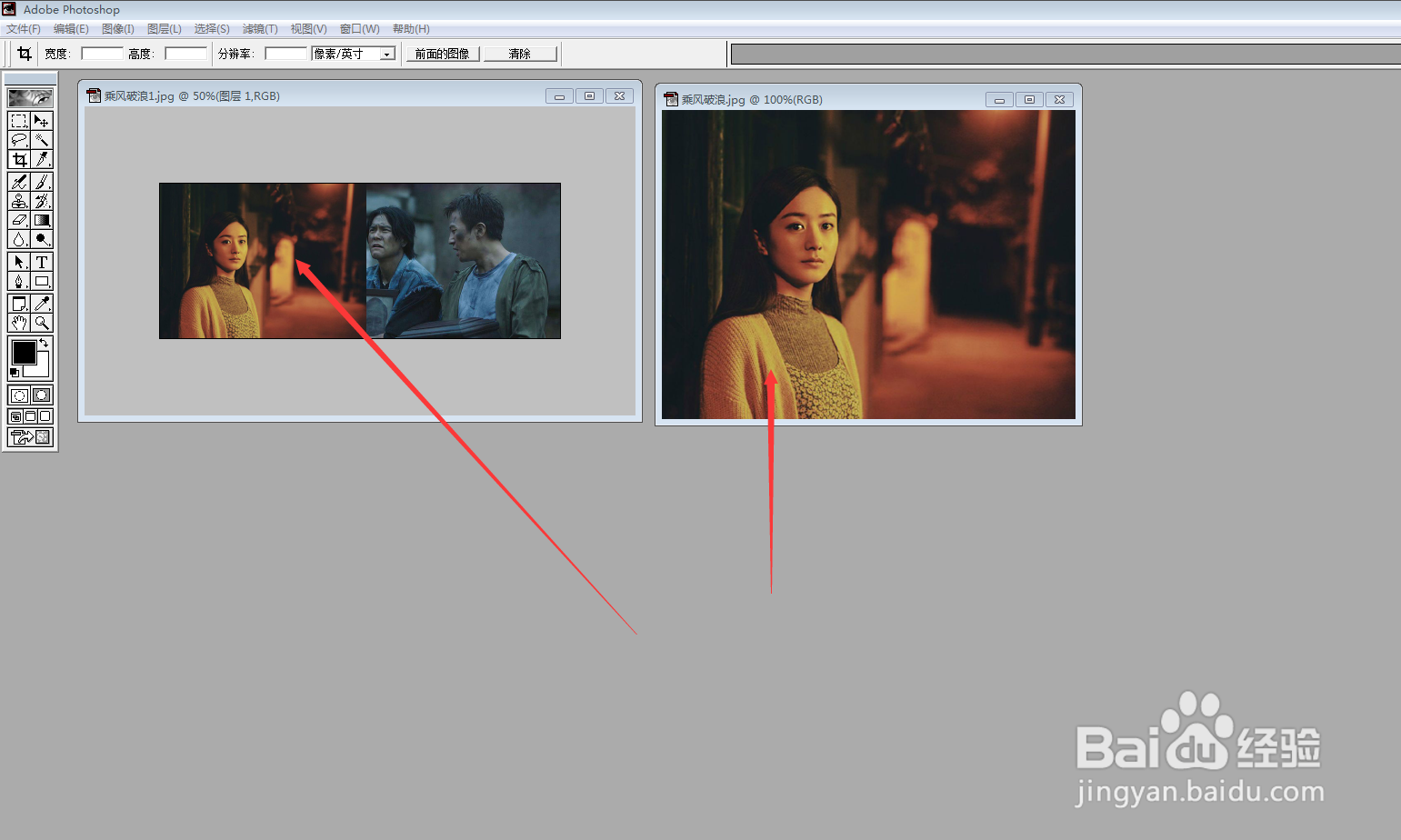Click the 分辨率 input field
This screenshot has height=840, width=1401.
[285, 54]
